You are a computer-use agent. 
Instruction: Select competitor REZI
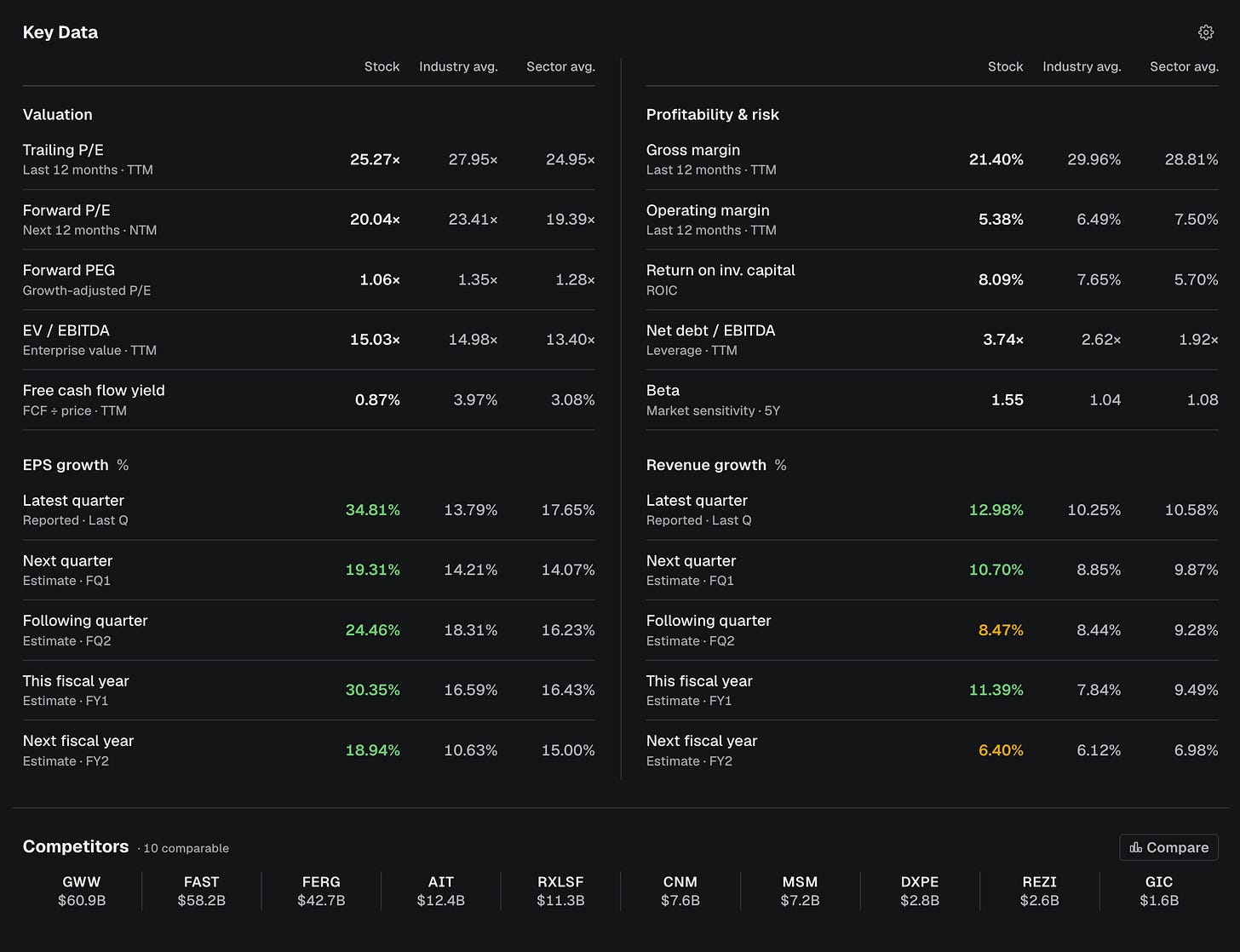(x=1039, y=891)
